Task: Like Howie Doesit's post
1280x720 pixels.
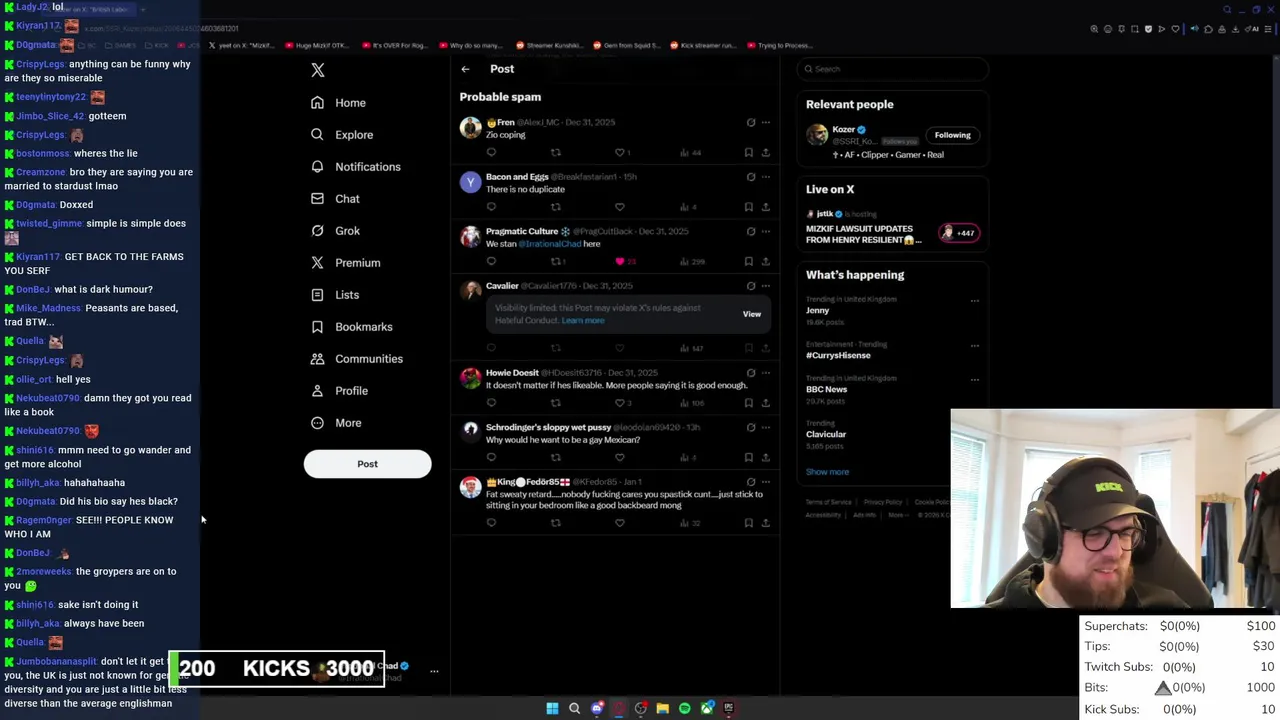Action: pos(620,403)
